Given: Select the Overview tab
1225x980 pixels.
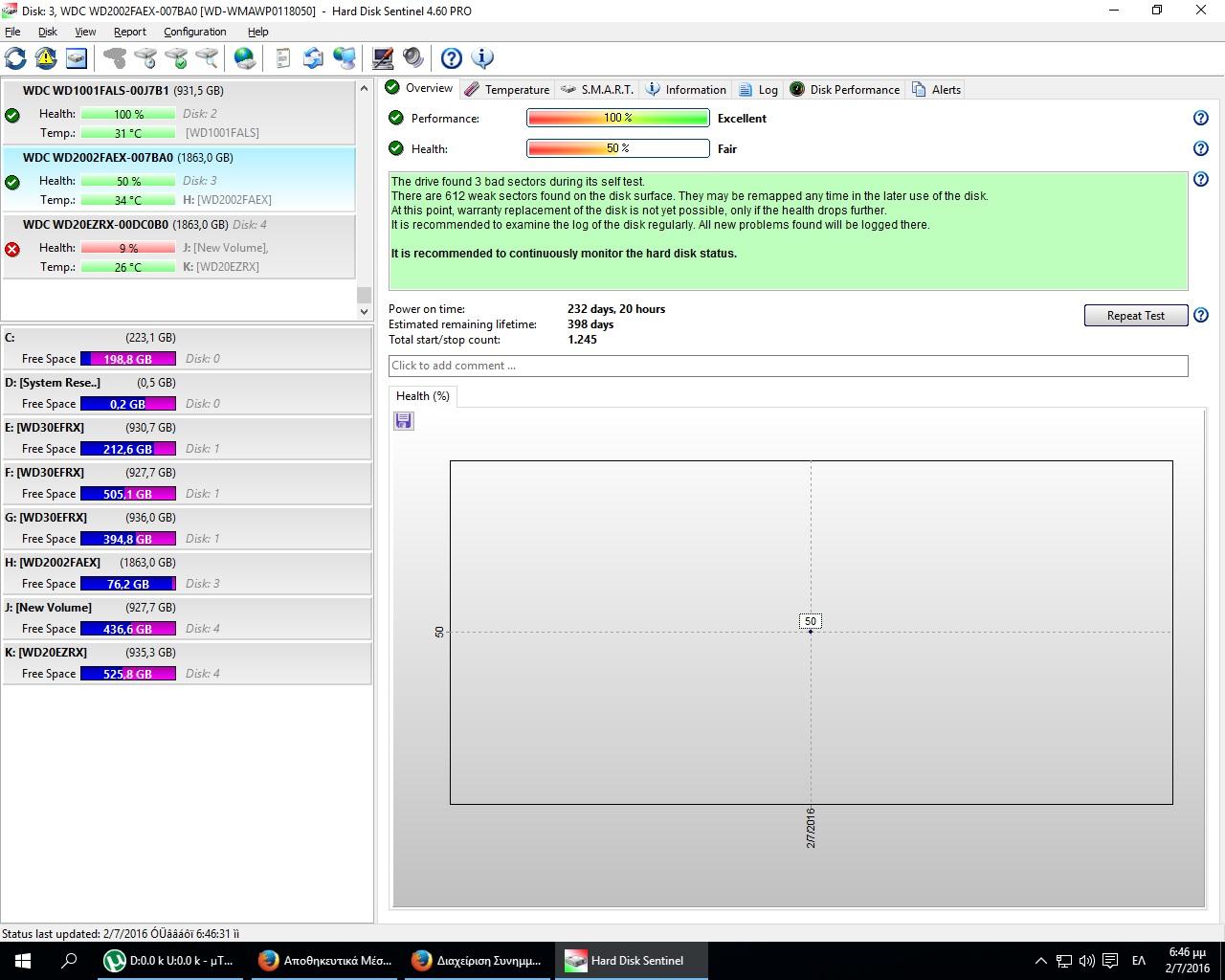Looking at the screenshot, I should coord(419,88).
